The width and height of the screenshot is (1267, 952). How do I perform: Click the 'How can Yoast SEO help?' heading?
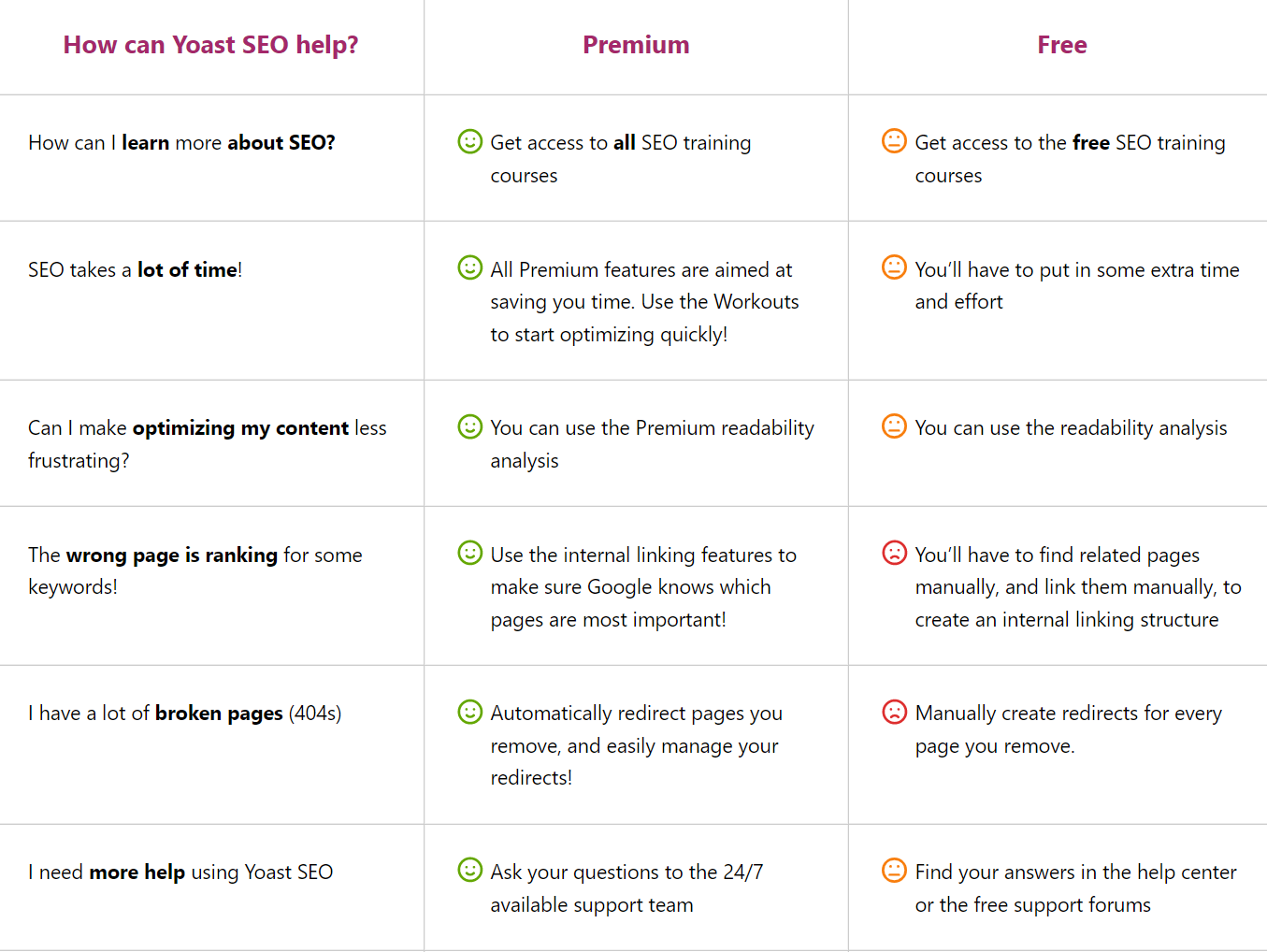pos(210,45)
